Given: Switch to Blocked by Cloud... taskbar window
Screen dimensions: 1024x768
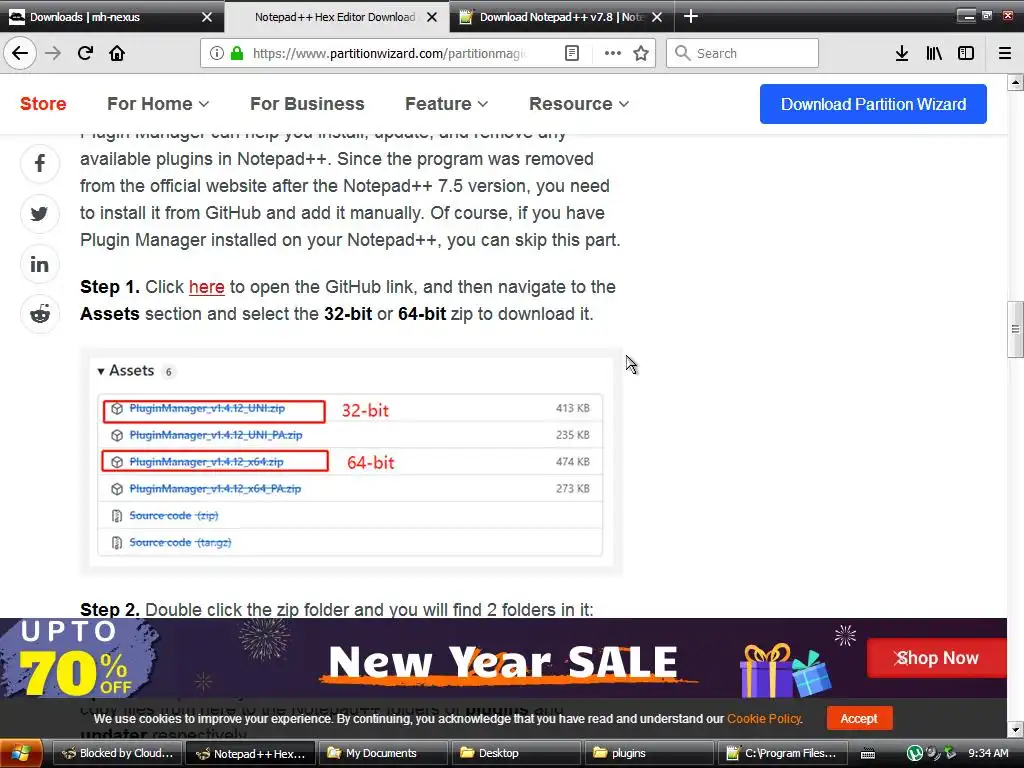Looking at the screenshot, I should tap(116, 753).
